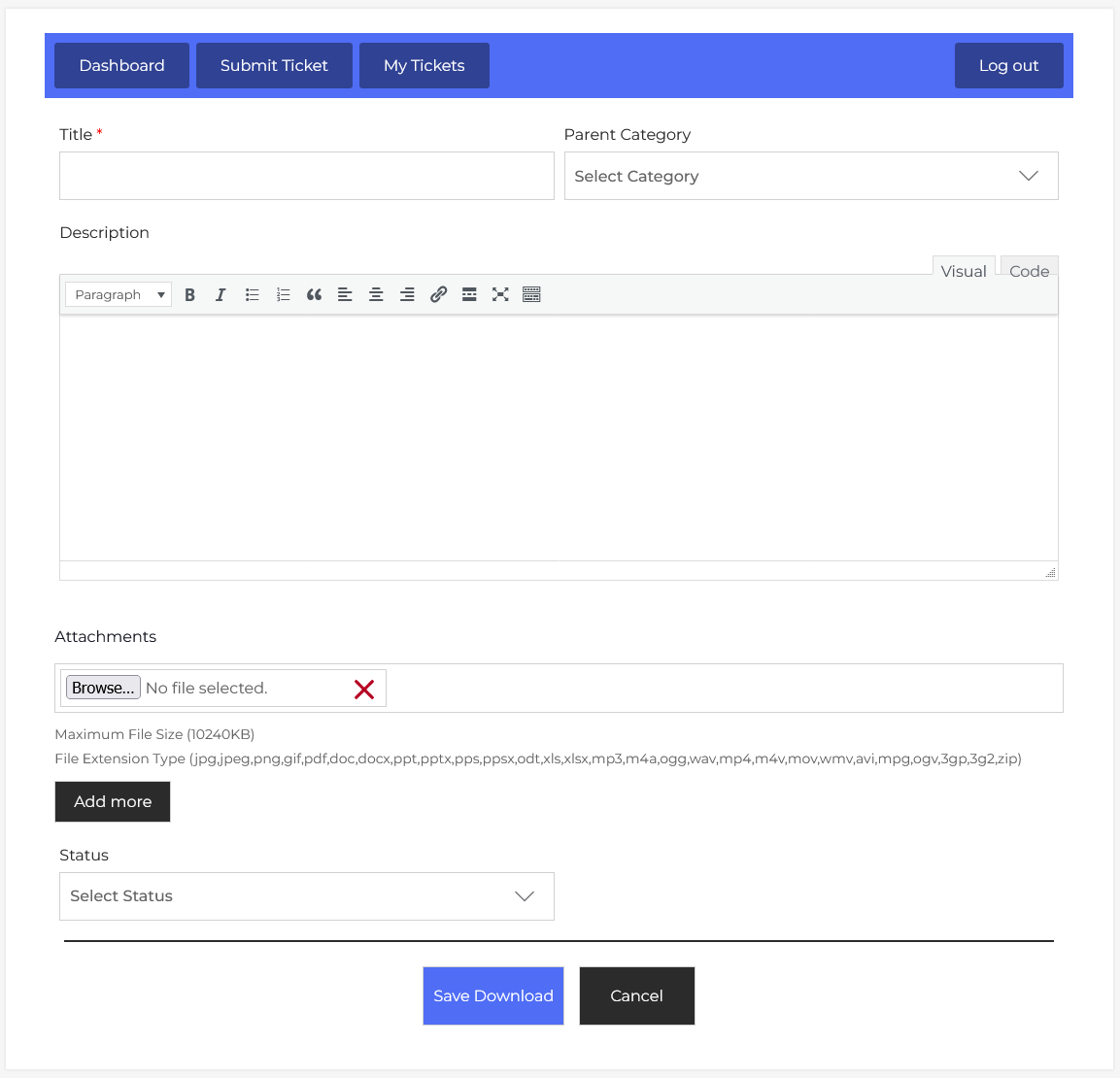This screenshot has height=1078, width=1120.
Task: Expand the Parent Category dropdown
Action: pos(811,176)
